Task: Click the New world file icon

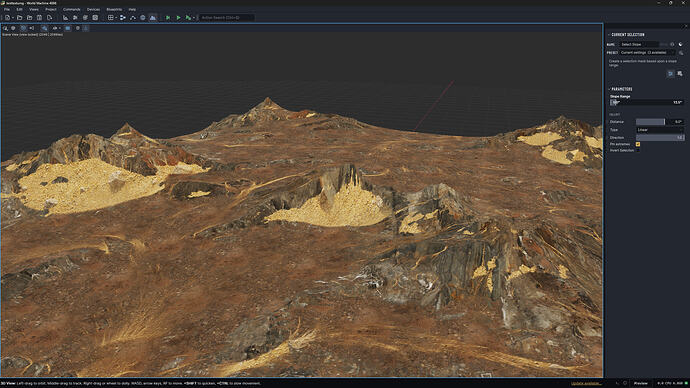Action: click(7, 18)
